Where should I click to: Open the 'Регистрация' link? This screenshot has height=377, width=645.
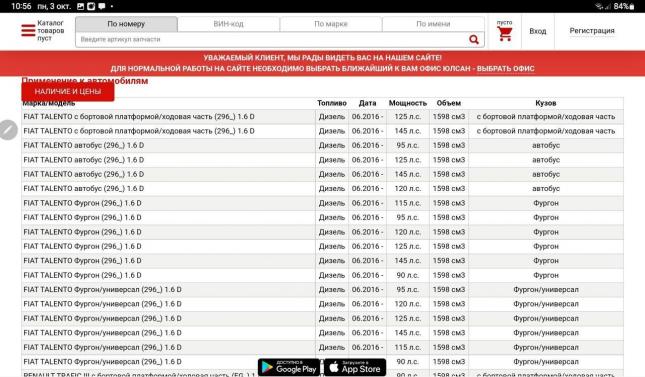(592, 30)
